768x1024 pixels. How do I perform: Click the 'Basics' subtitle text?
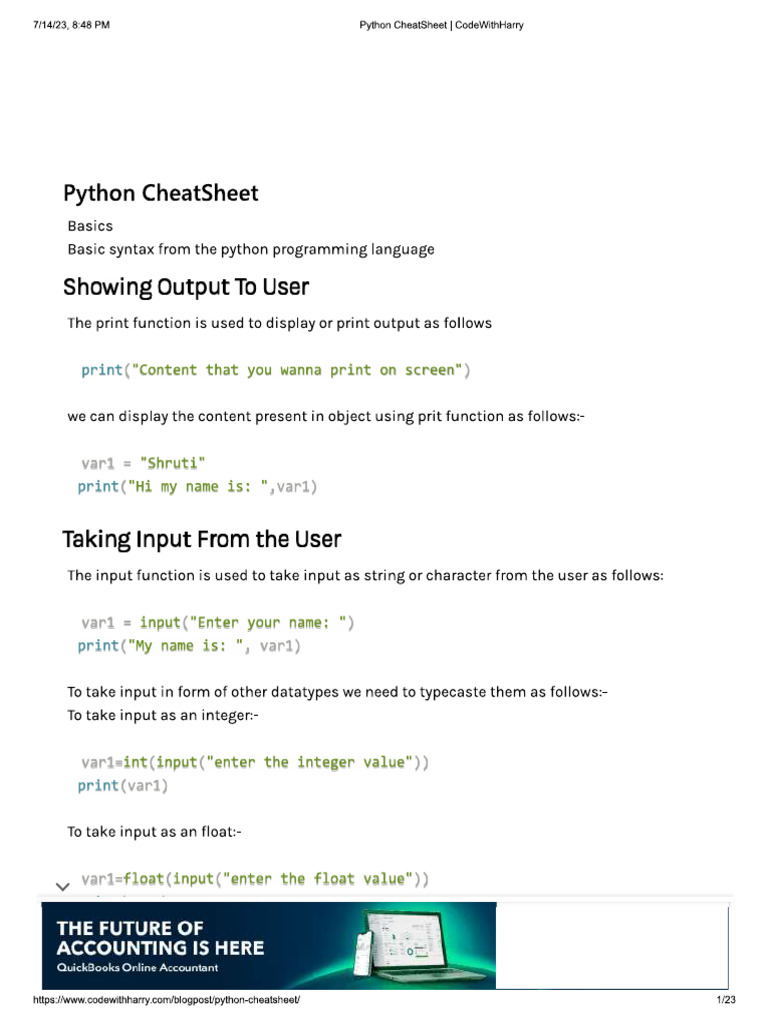tap(90, 226)
